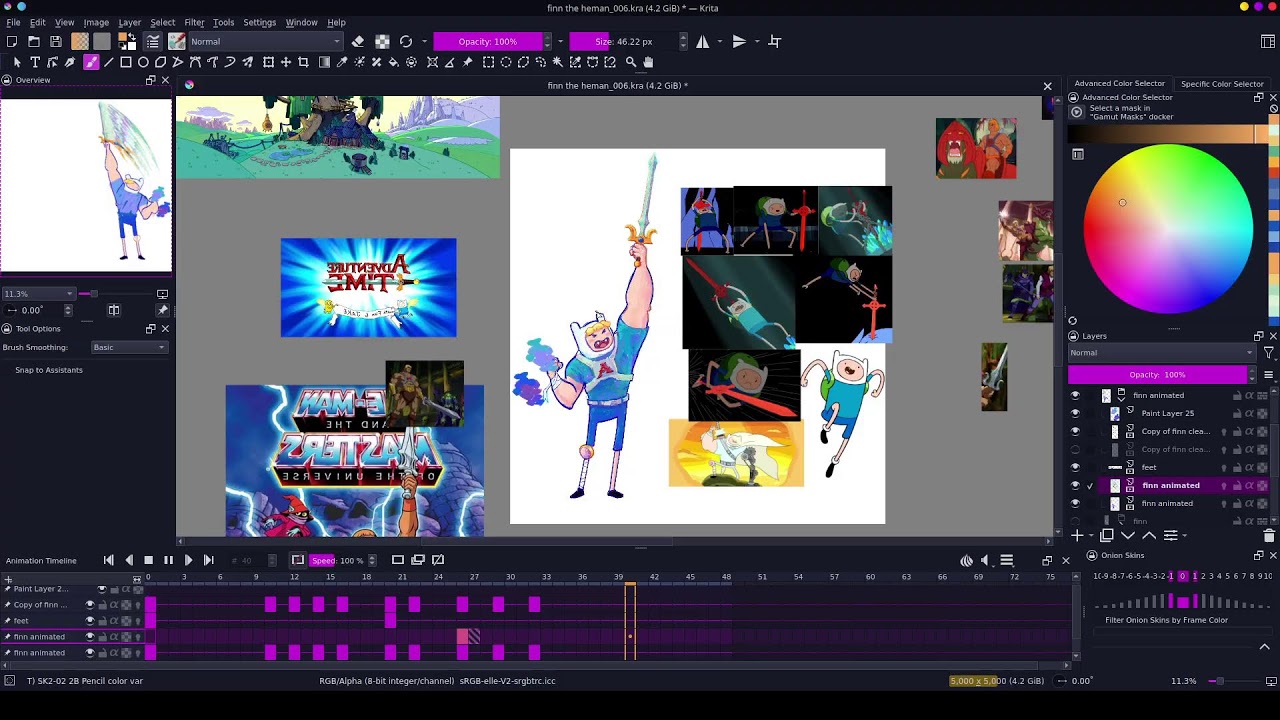
Task: Open the Overview zoom percentage dropdown
Action: point(39,294)
